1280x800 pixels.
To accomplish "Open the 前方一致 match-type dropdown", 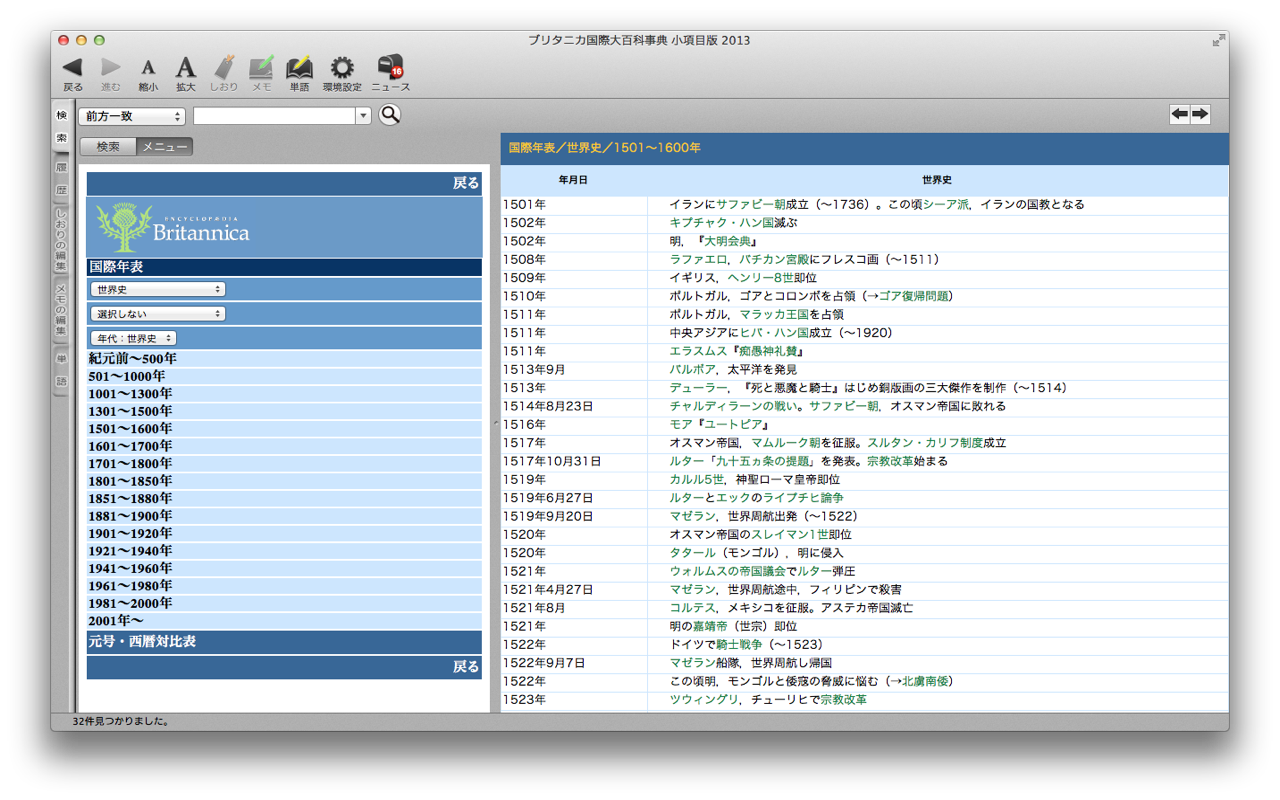I will tap(132, 116).
